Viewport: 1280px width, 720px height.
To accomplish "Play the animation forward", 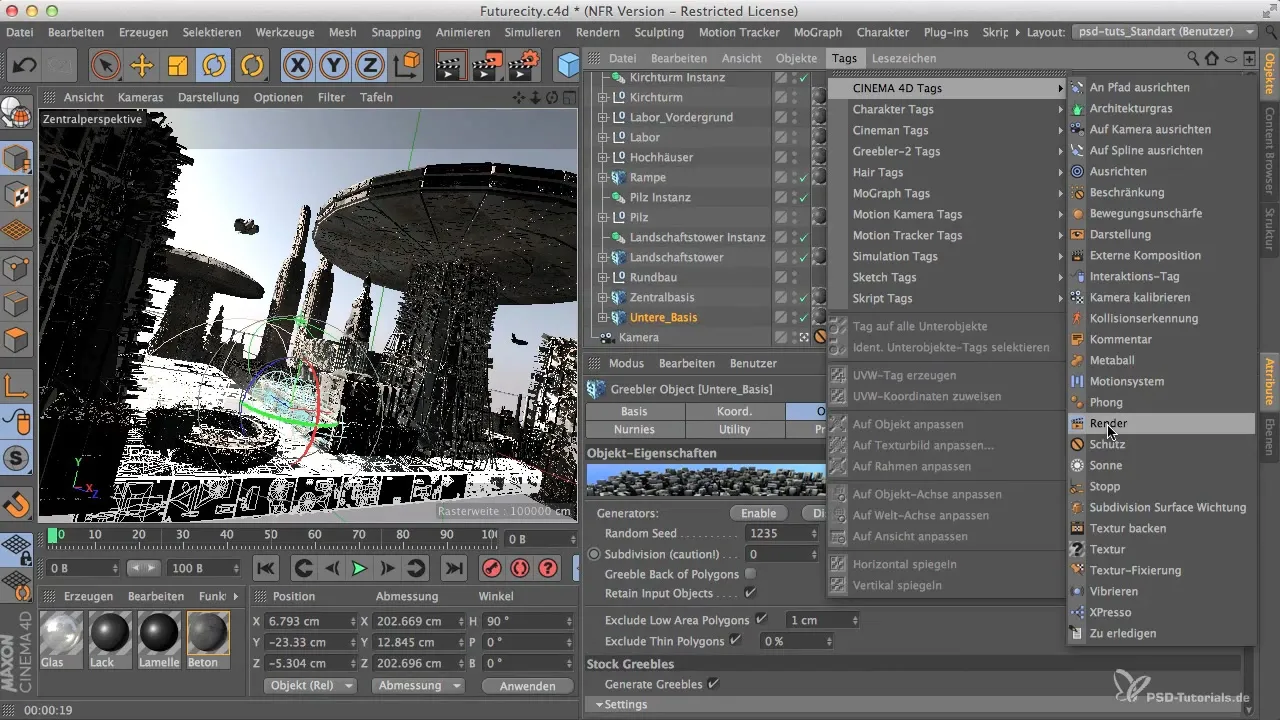I will coord(359,568).
